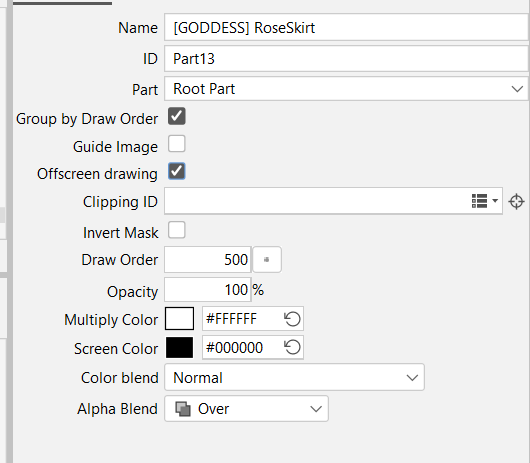Click the Opacity value 100

point(208,290)
